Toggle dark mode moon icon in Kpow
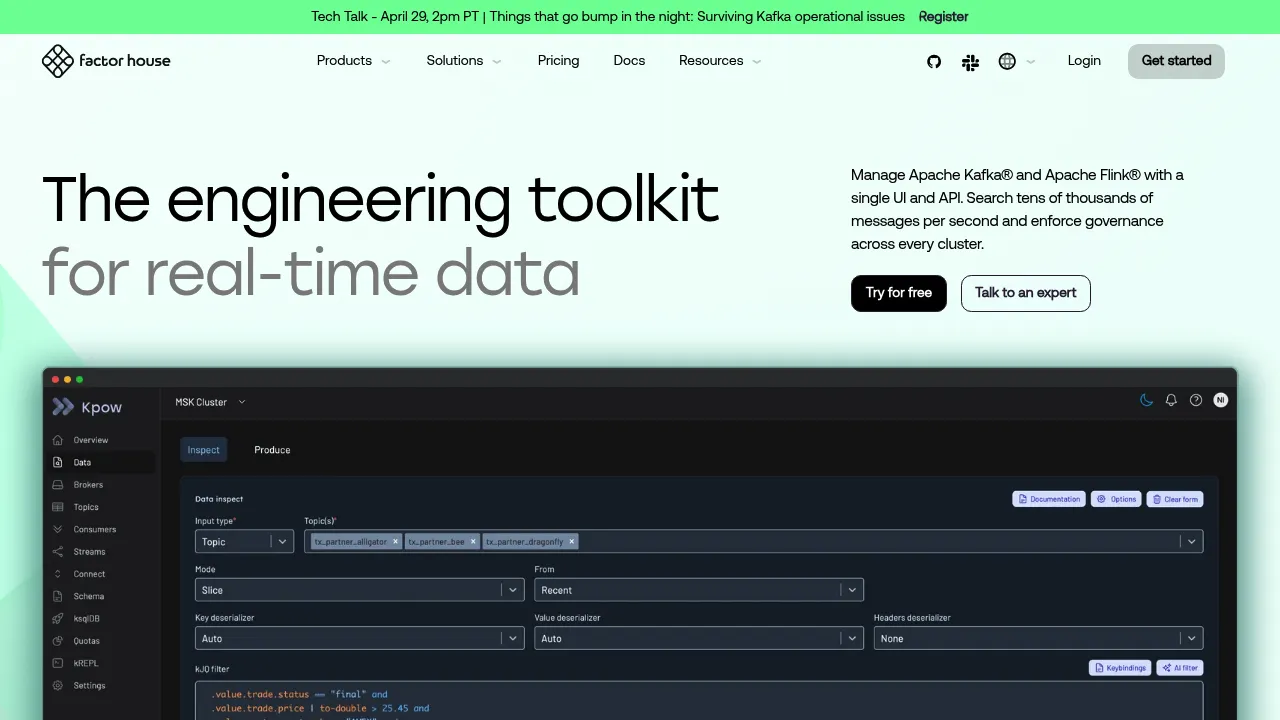The image size is (1280, 720). tap(1147, 400)
